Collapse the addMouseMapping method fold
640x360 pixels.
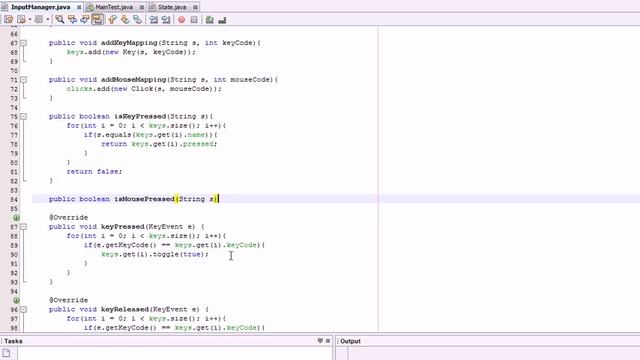(24, 80)
